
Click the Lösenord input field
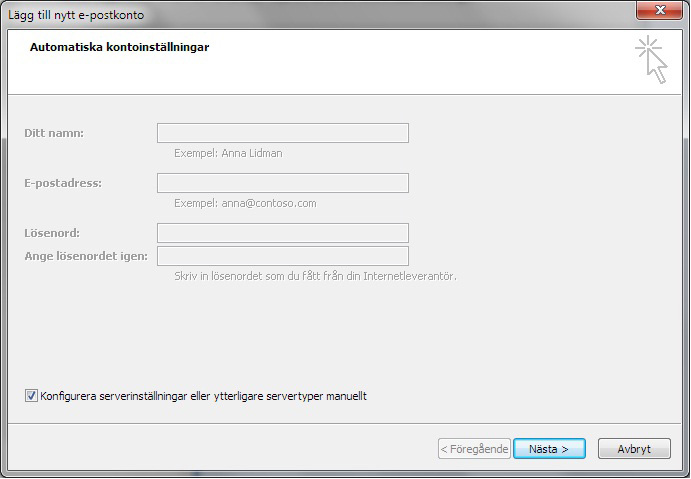(x=283, y=233)
